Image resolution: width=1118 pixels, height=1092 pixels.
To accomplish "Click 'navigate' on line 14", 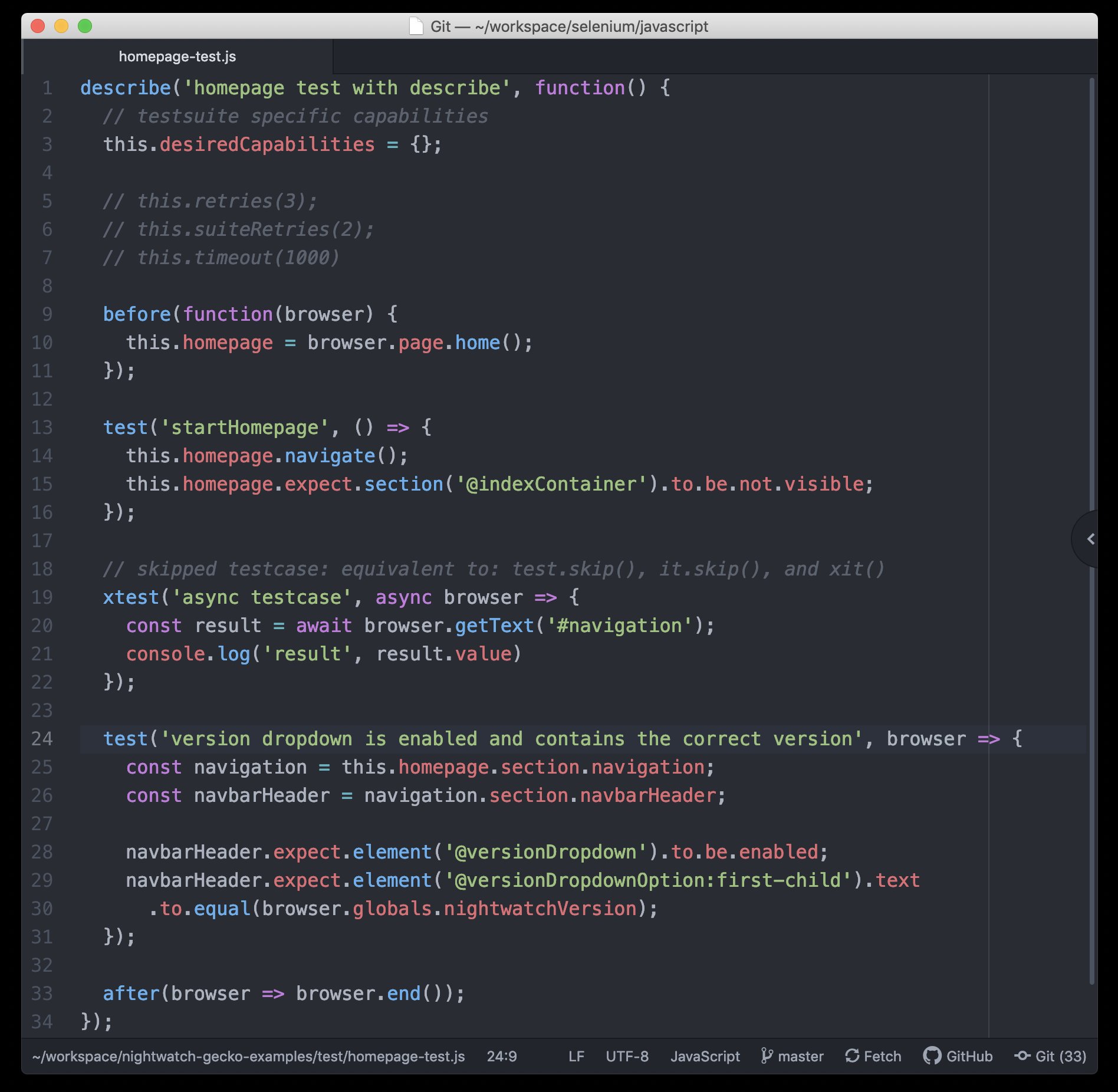I will point(330,456).
